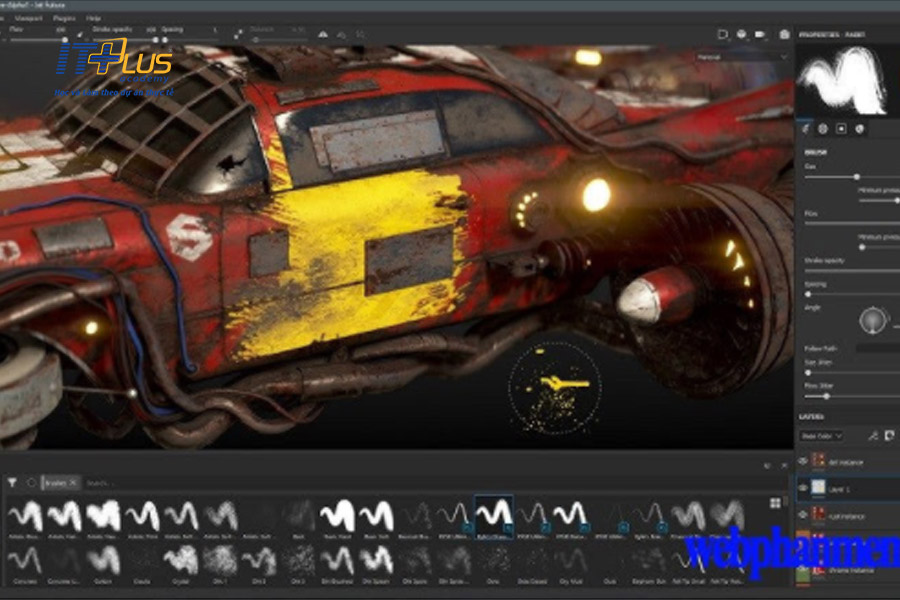Adjust the brush Size slider
This screenshot has width=900, height=600.
[829, 176]
